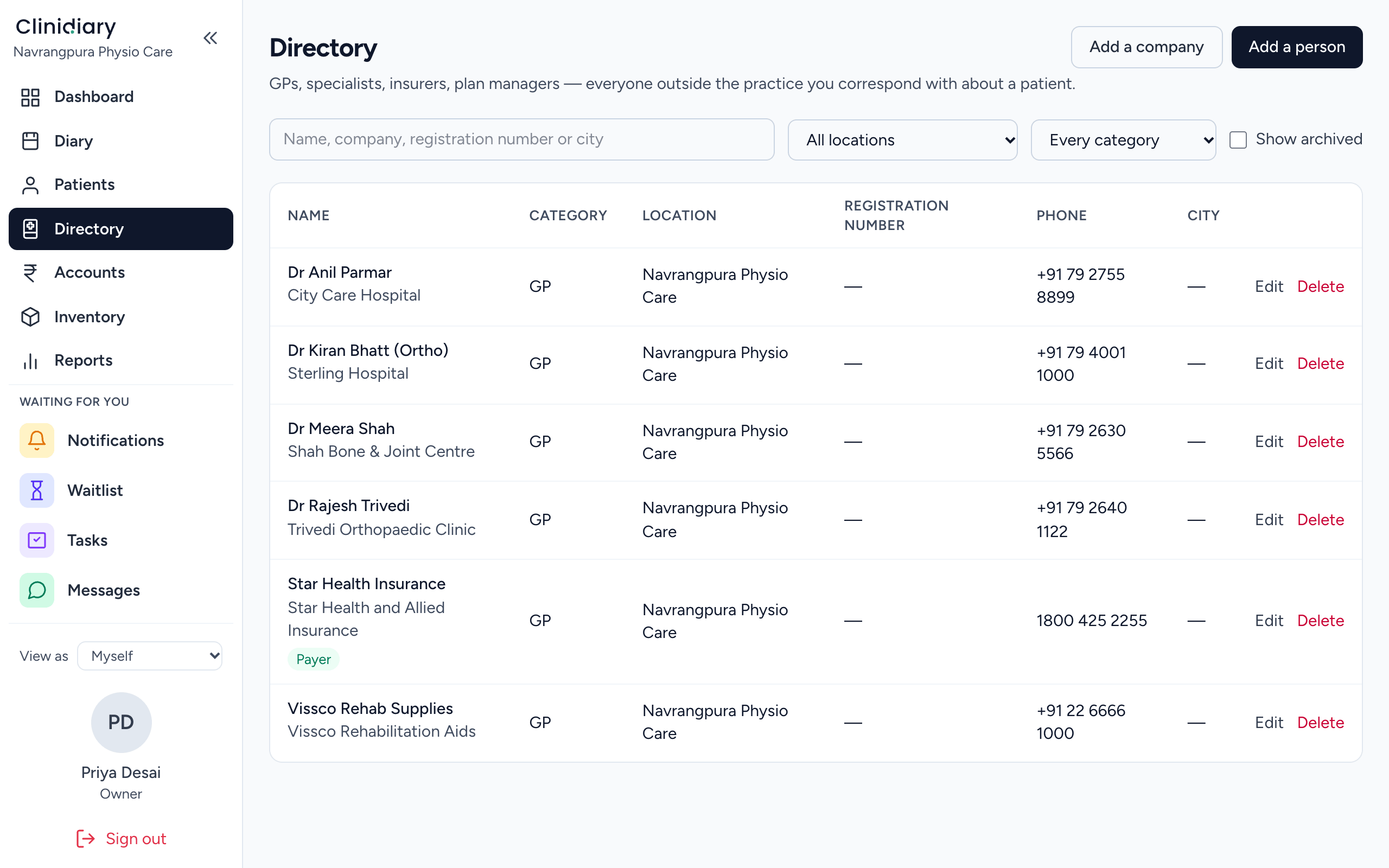Click the Payer tag on Star Health
The image size is (1389, 868).
pos(314,659)
